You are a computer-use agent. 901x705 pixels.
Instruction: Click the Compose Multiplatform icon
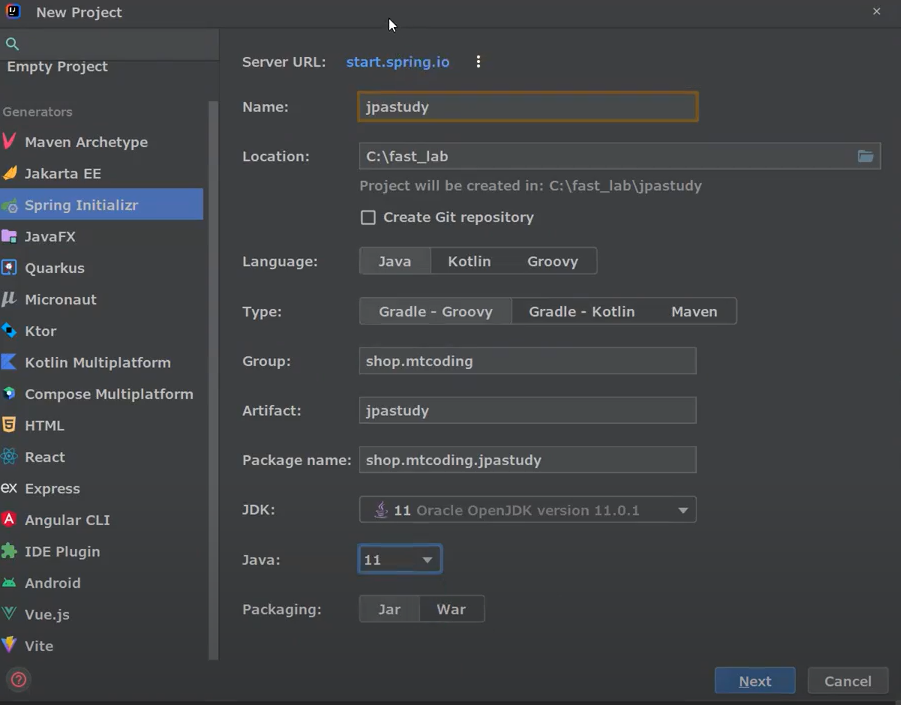(x=9, y=394)
